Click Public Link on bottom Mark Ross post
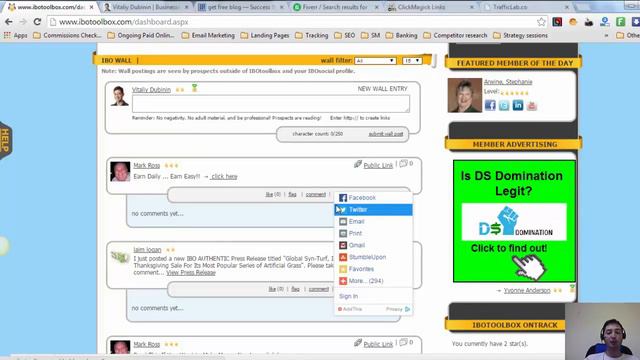Viewport: 640px width, 360px height. (378, 344)
